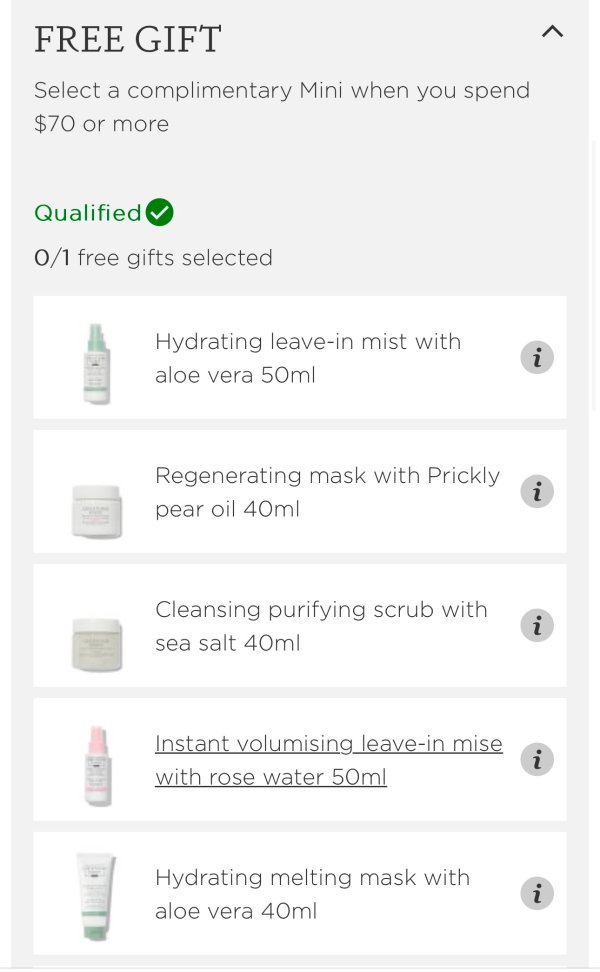This screenshot has width=600, height=972.
Task: Show info for Cleansing purifying scrub
Action: pyautogui.click(x=537, y=625)
